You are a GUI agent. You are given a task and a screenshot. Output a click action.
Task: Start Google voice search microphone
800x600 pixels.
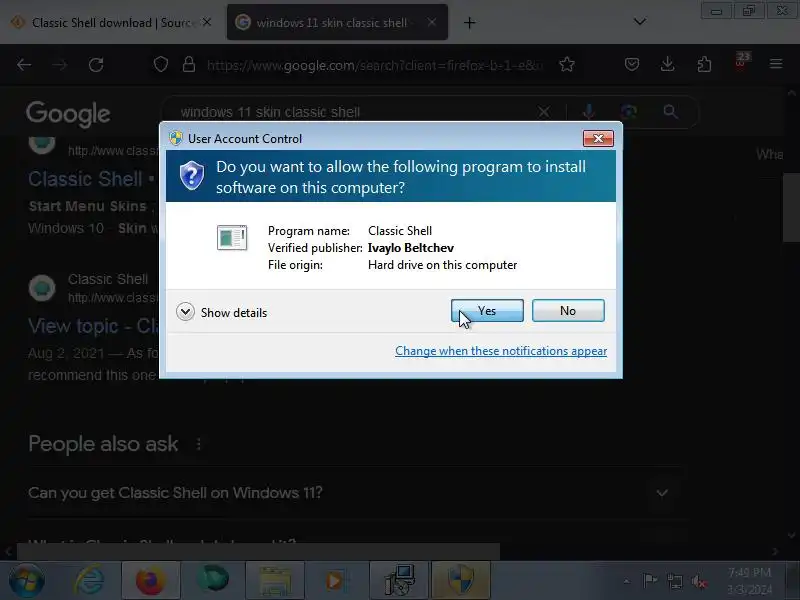(589, 111)
